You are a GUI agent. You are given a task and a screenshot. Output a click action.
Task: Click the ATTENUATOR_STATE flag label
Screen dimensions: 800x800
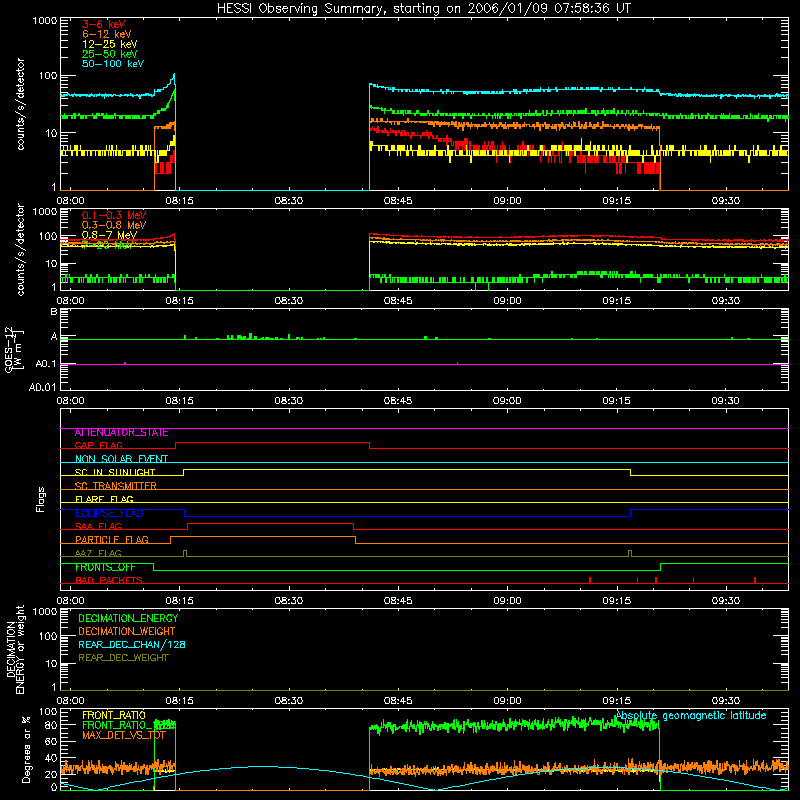pyautogui.click(x=121, y=433)
